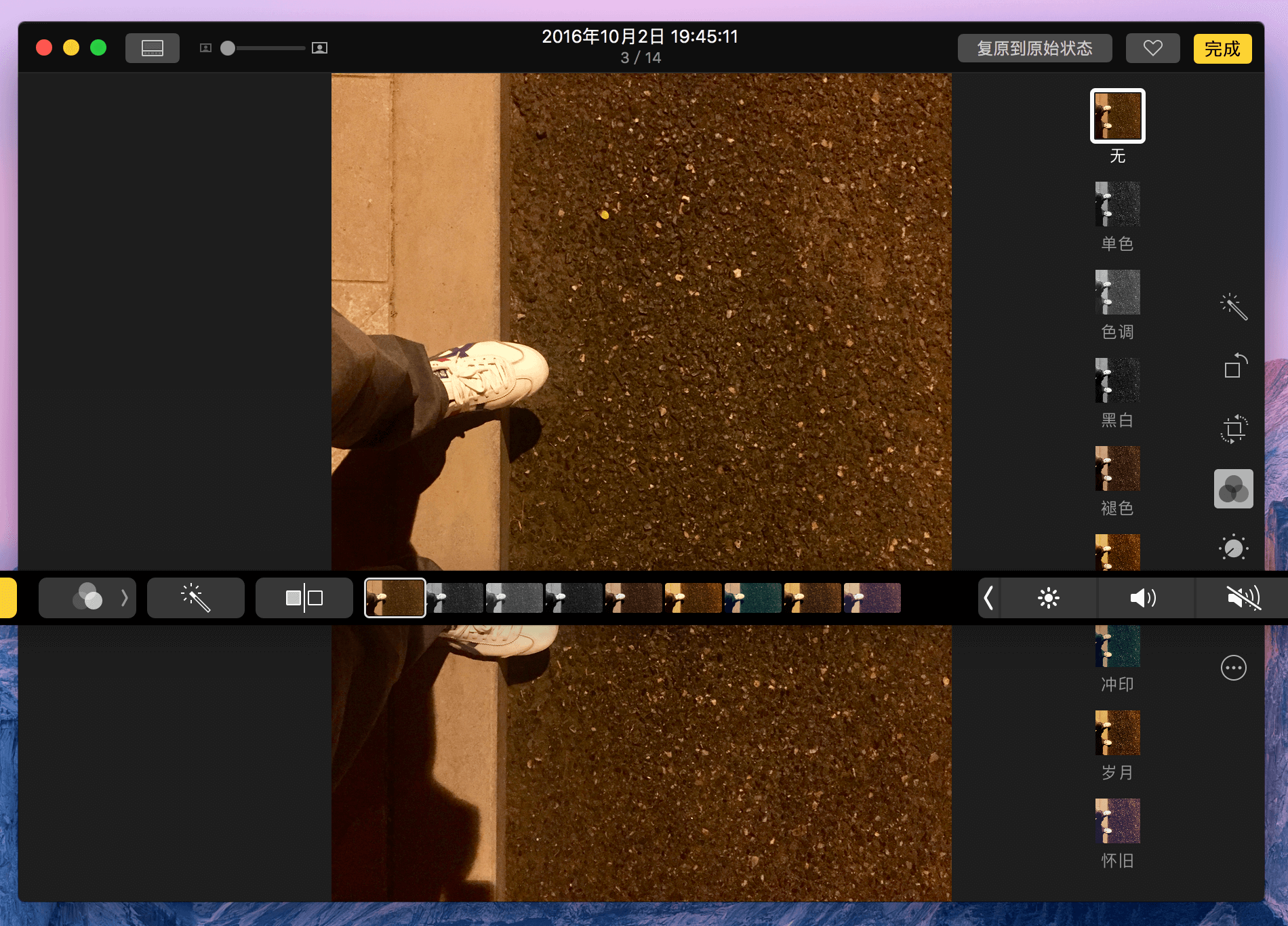Select purple filter in Touch Bar strip

coord(872,598)
